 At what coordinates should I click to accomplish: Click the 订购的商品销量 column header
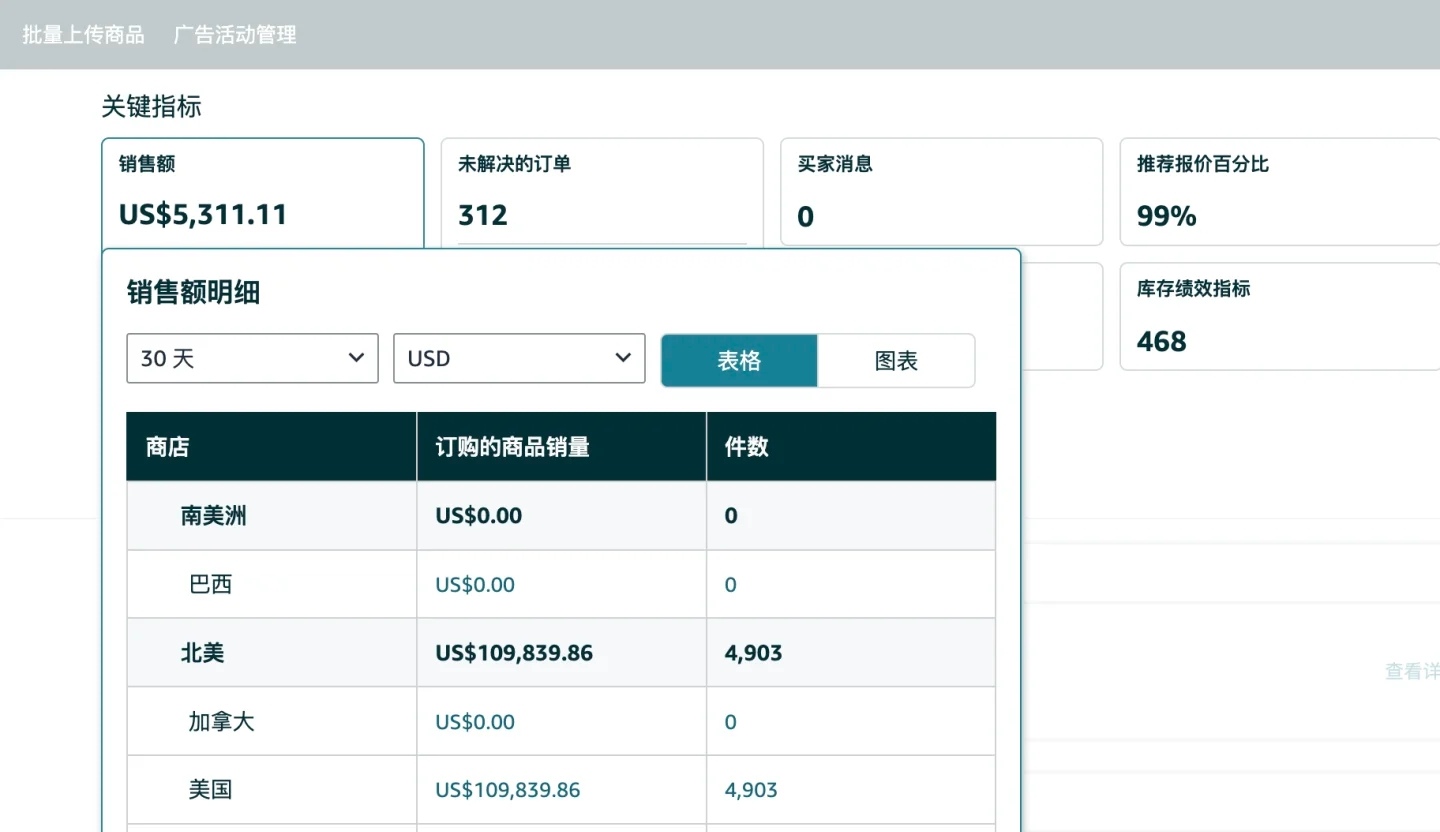(512, 447)
